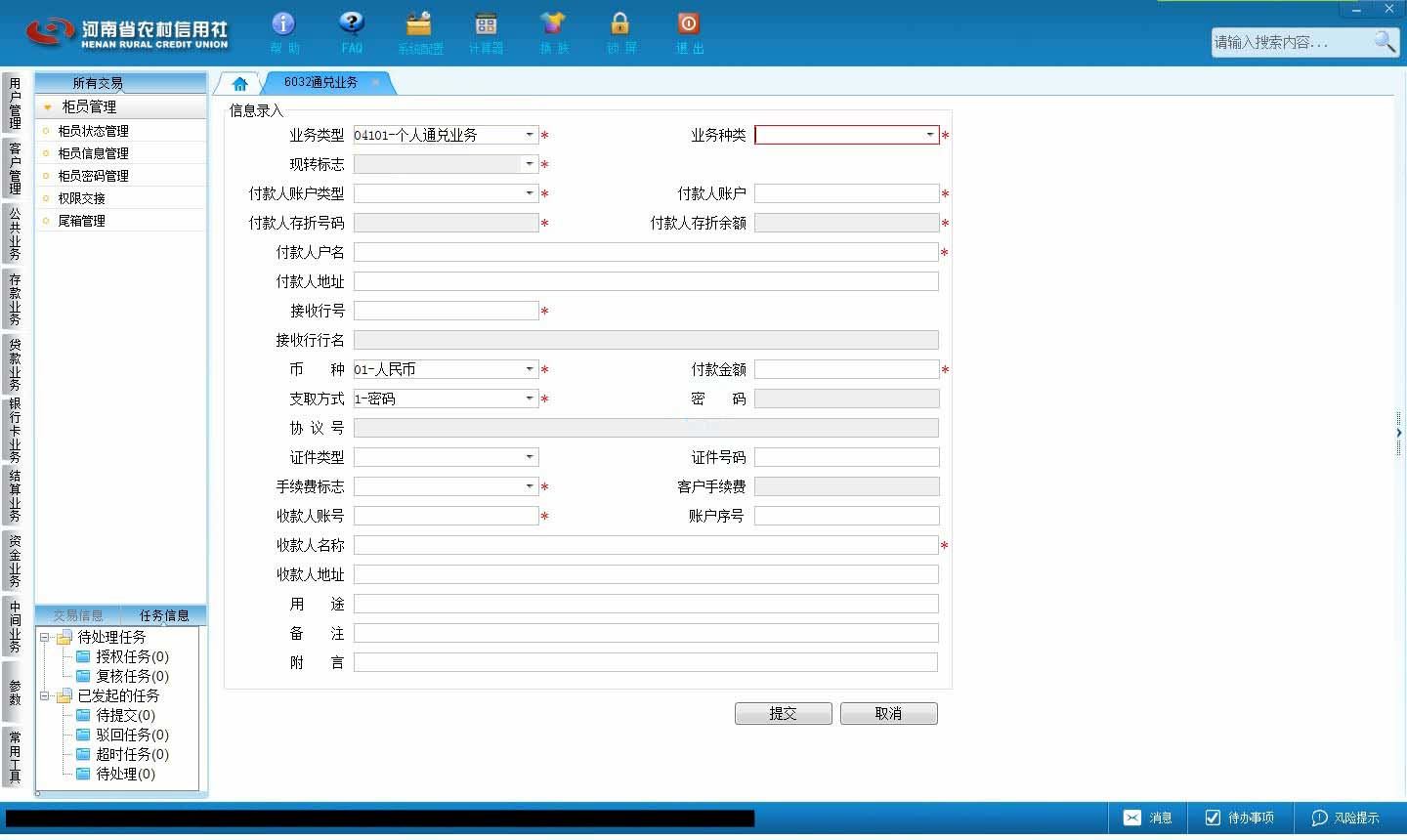Image resolution: width=1407 pixels, height=840 pixels.
Task: Collapse the 柜员管理 section arrow
Action: (47, 107)
